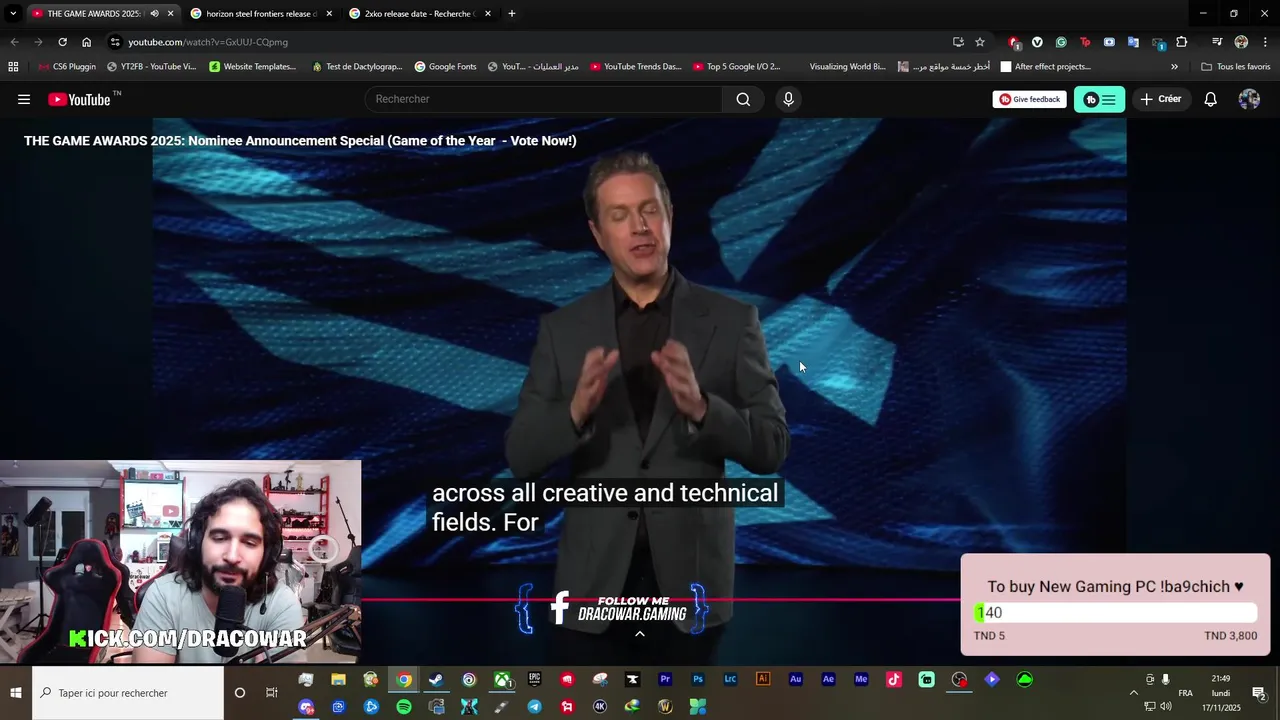
Task: Open Adobe Audition from the taskbar
Action: tap(796, 680)
